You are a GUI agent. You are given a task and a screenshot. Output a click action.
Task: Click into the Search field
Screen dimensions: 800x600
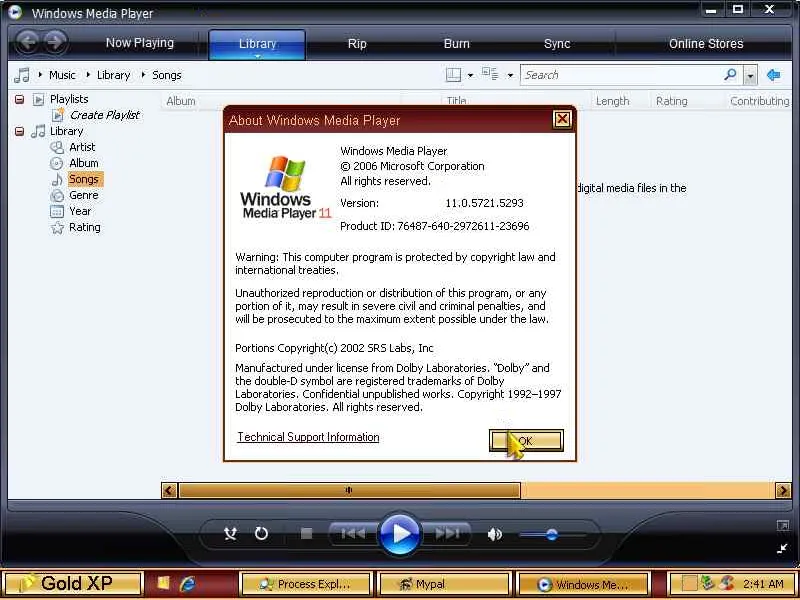(621, 75)
